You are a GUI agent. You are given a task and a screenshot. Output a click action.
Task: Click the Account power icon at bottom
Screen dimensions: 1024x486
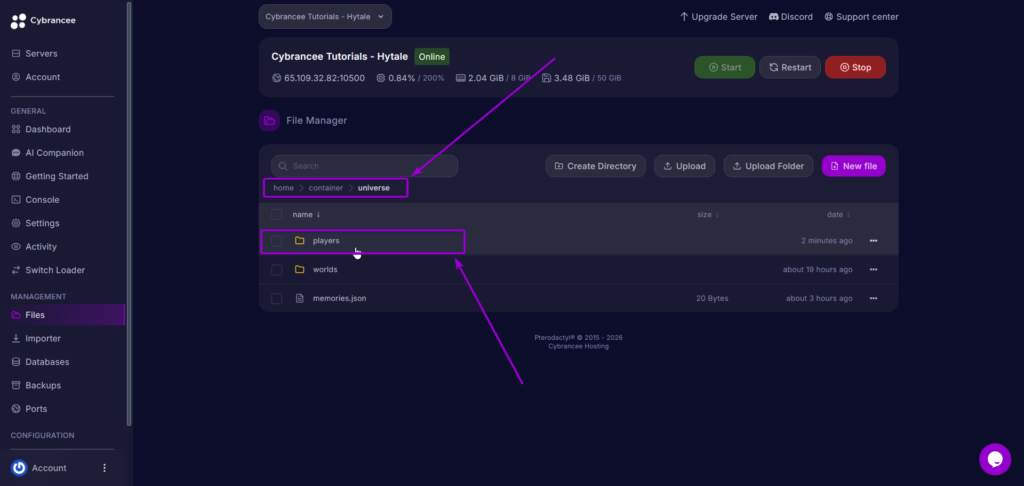pos(19,468)
